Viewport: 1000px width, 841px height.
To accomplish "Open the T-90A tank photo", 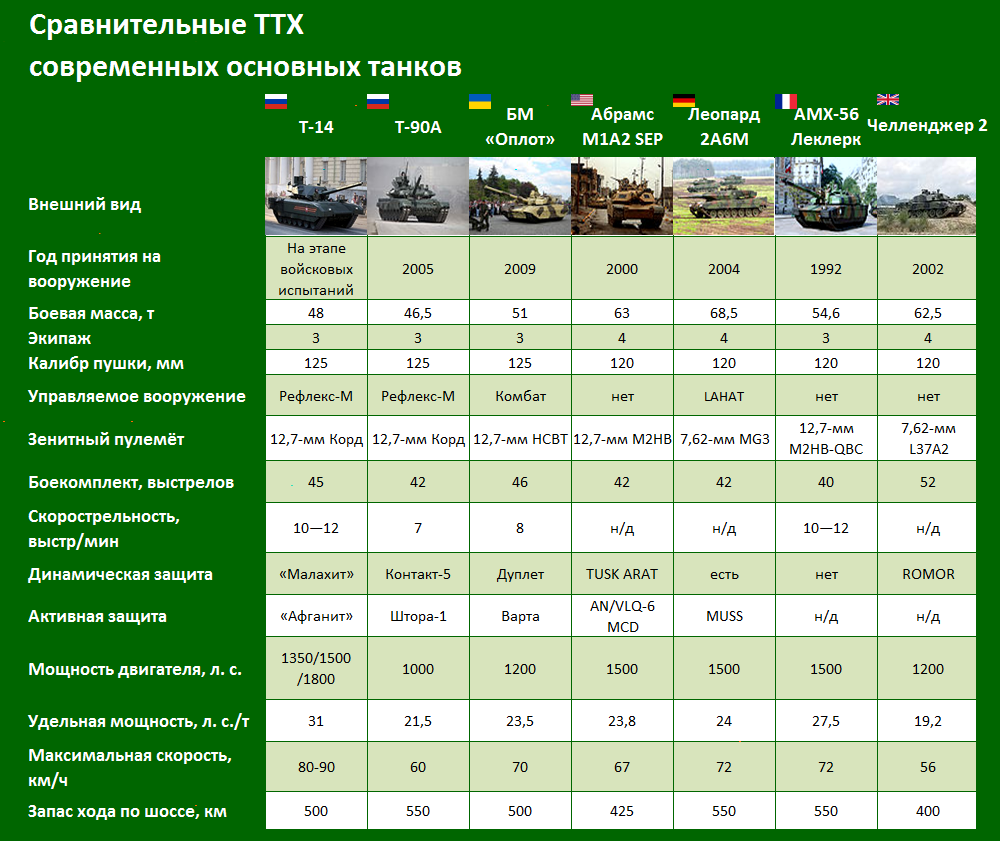I will [x=418, y=196].
